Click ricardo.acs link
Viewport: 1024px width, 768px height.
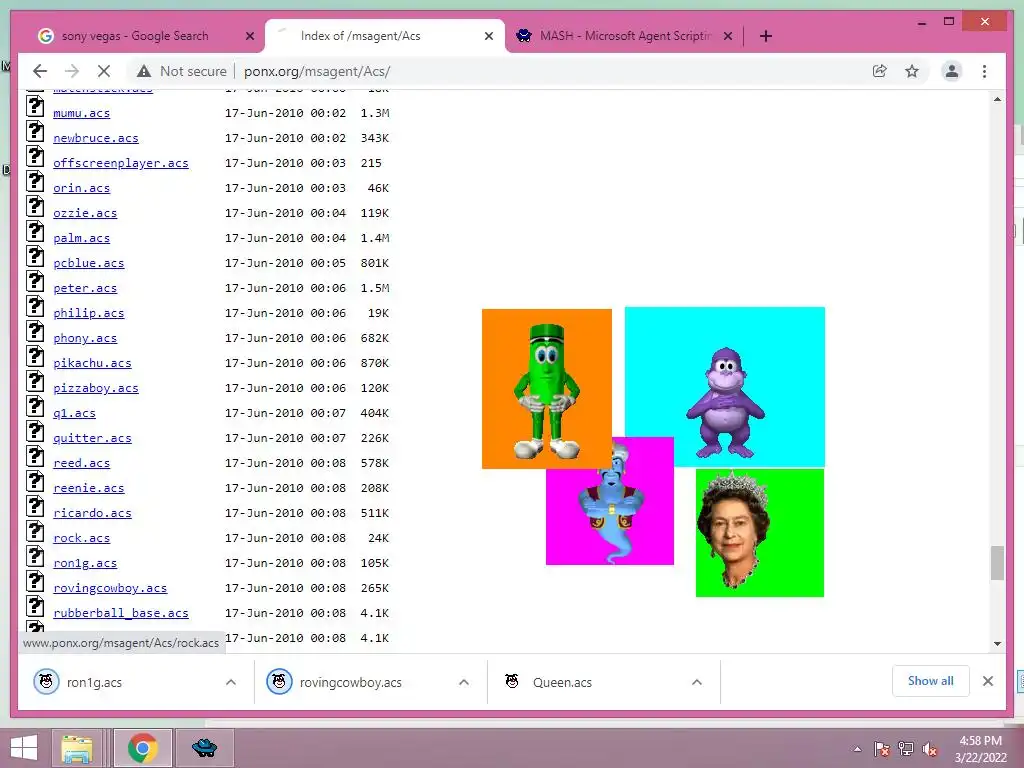[x=92, y=513]
